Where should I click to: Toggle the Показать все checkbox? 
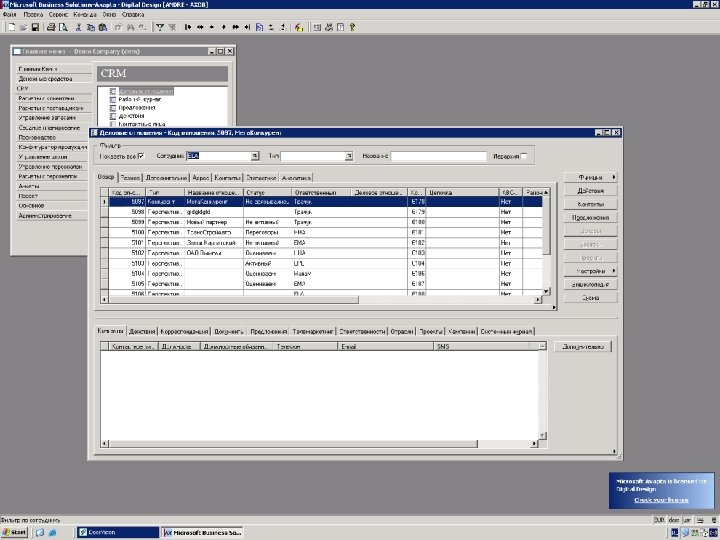point(141,156)
